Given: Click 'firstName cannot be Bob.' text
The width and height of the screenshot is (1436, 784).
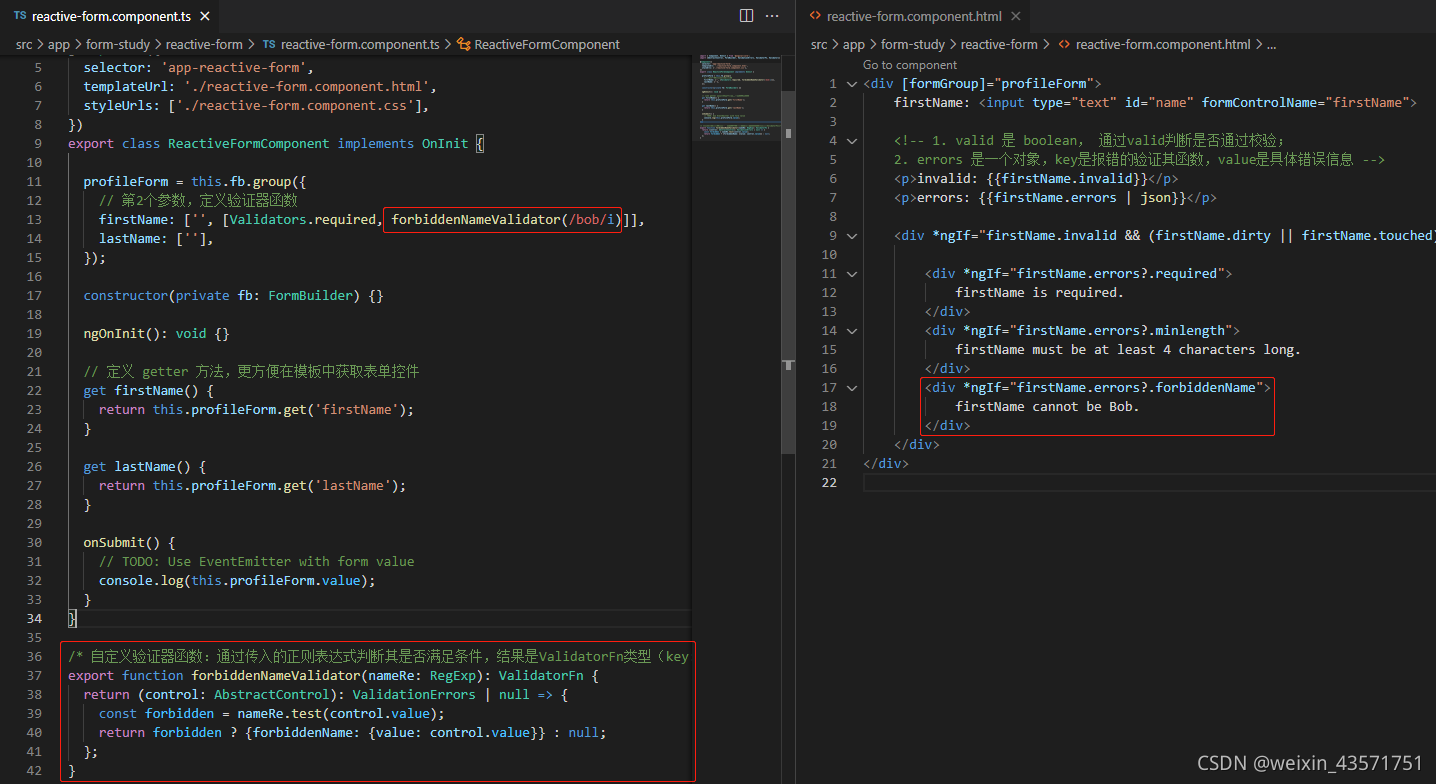Looking at the screenshot, I should 1047,407.
